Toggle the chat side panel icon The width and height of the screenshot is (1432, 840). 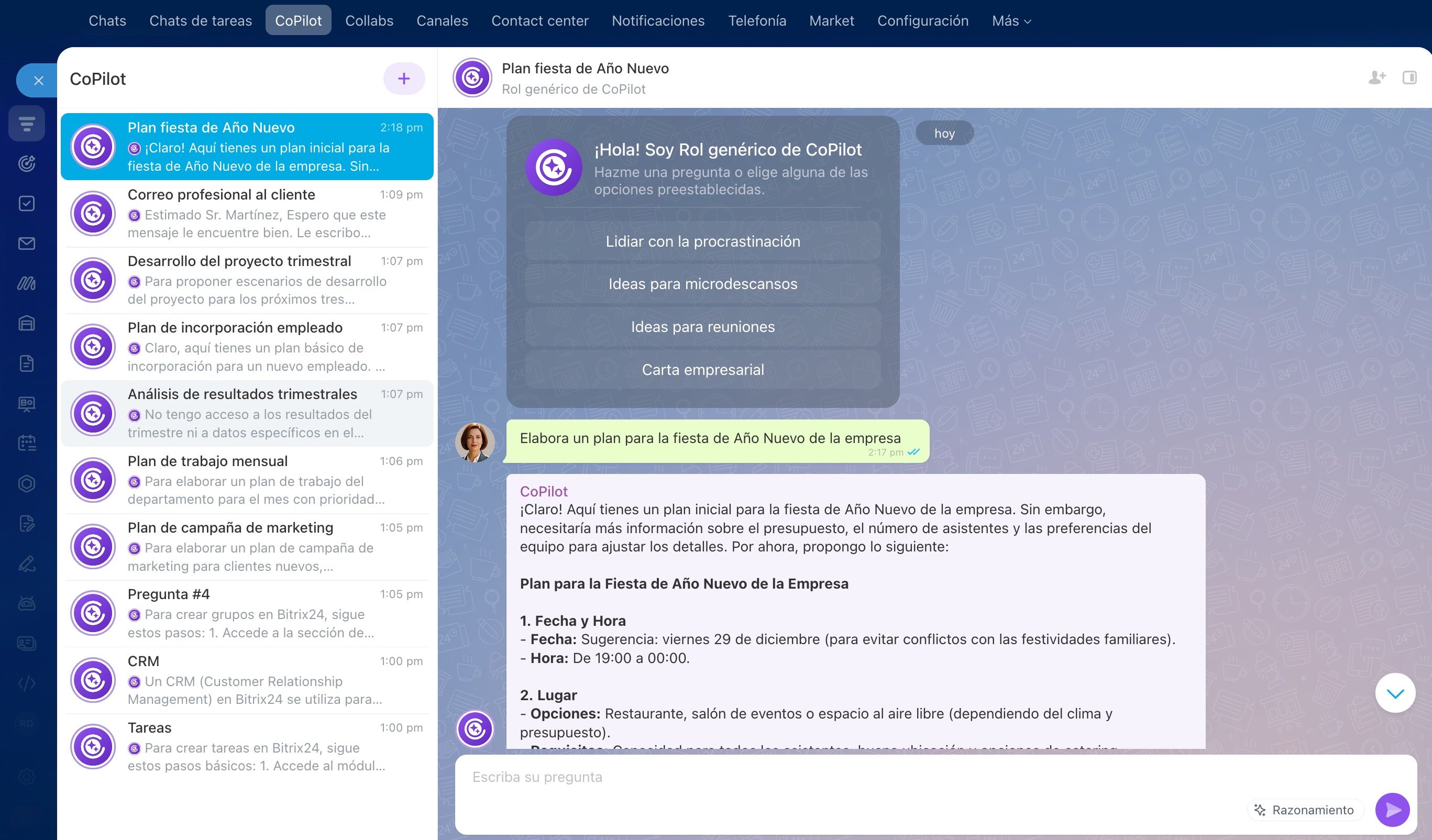click(x=1409, y=78)
